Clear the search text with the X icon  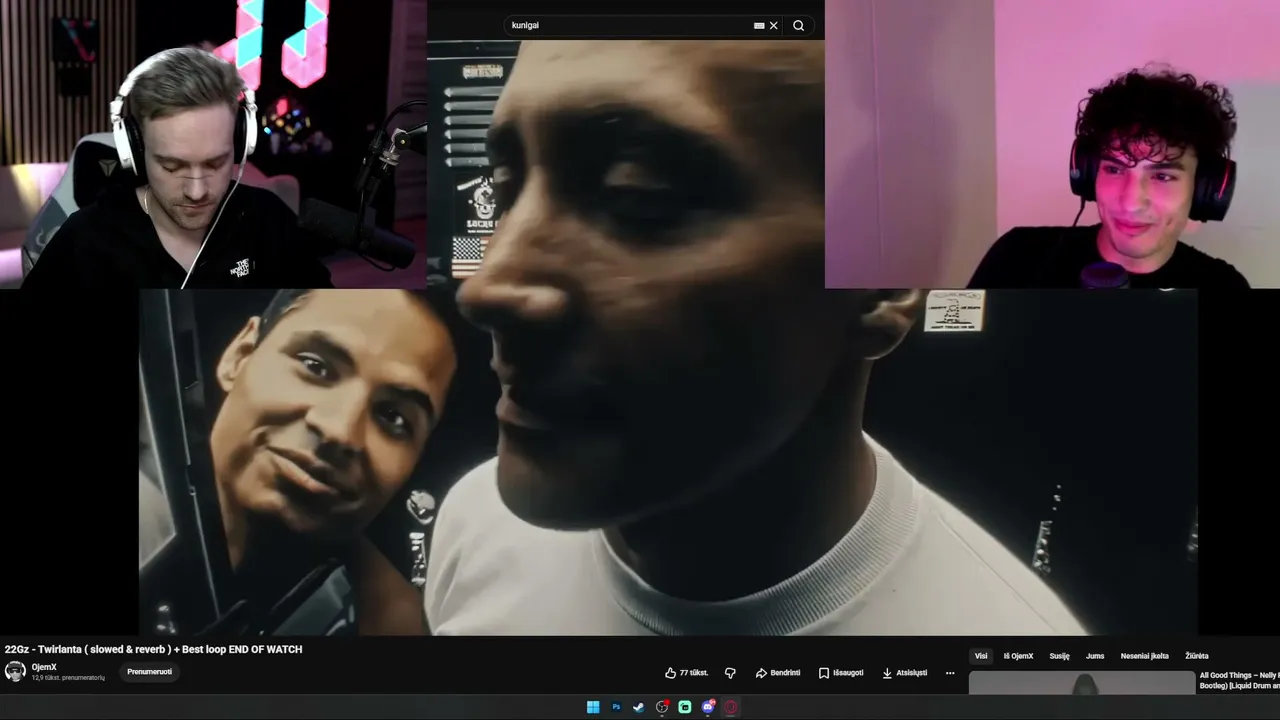coord(773,26)
